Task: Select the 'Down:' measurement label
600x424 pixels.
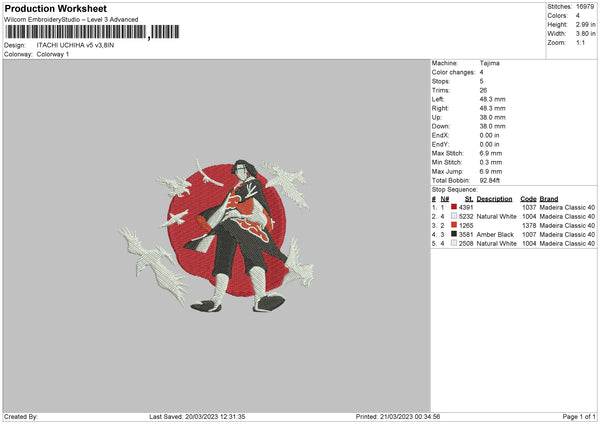Action: pos(441,126)
